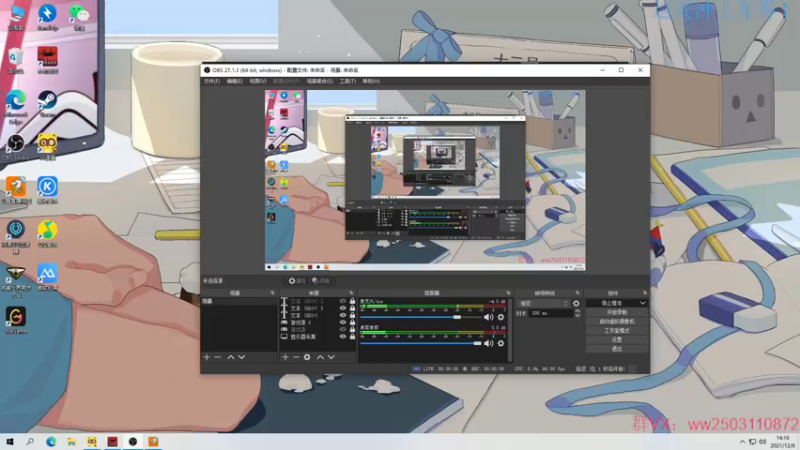Move scene up with the arrow in Scenes panel
The height and width of the screenshot is (450, 800).
(231, 357)
